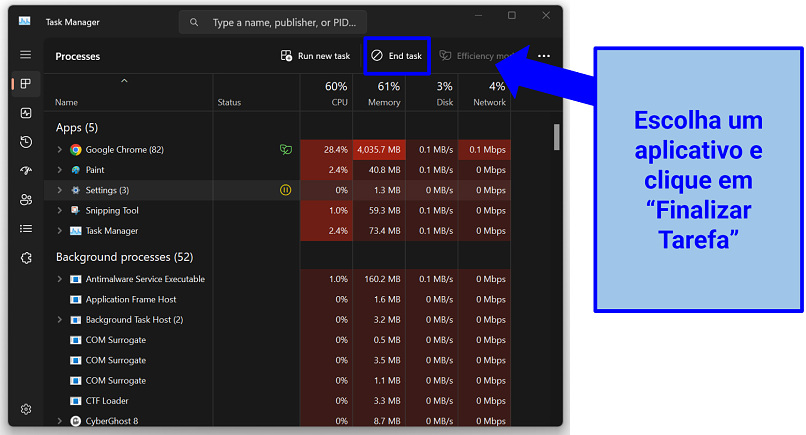Click the End task button

(x=397, y=56)
